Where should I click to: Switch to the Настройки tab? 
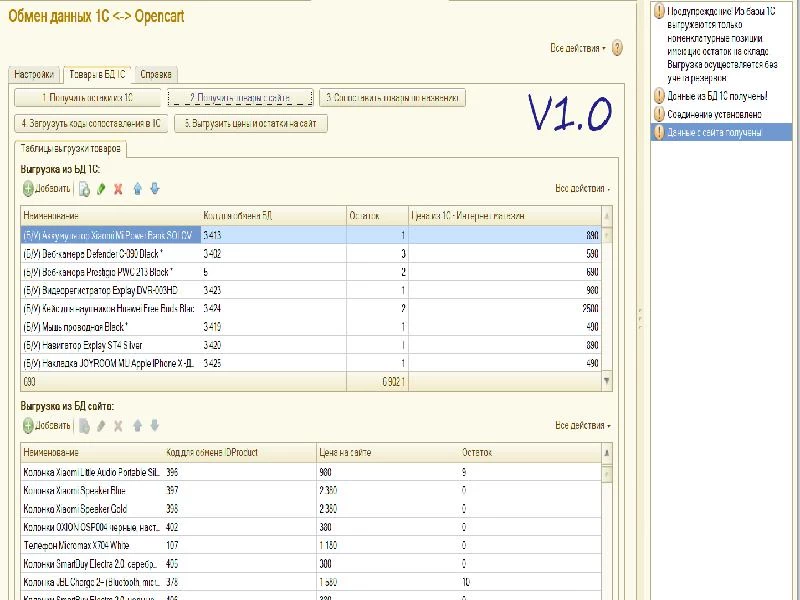coord(34,74)
